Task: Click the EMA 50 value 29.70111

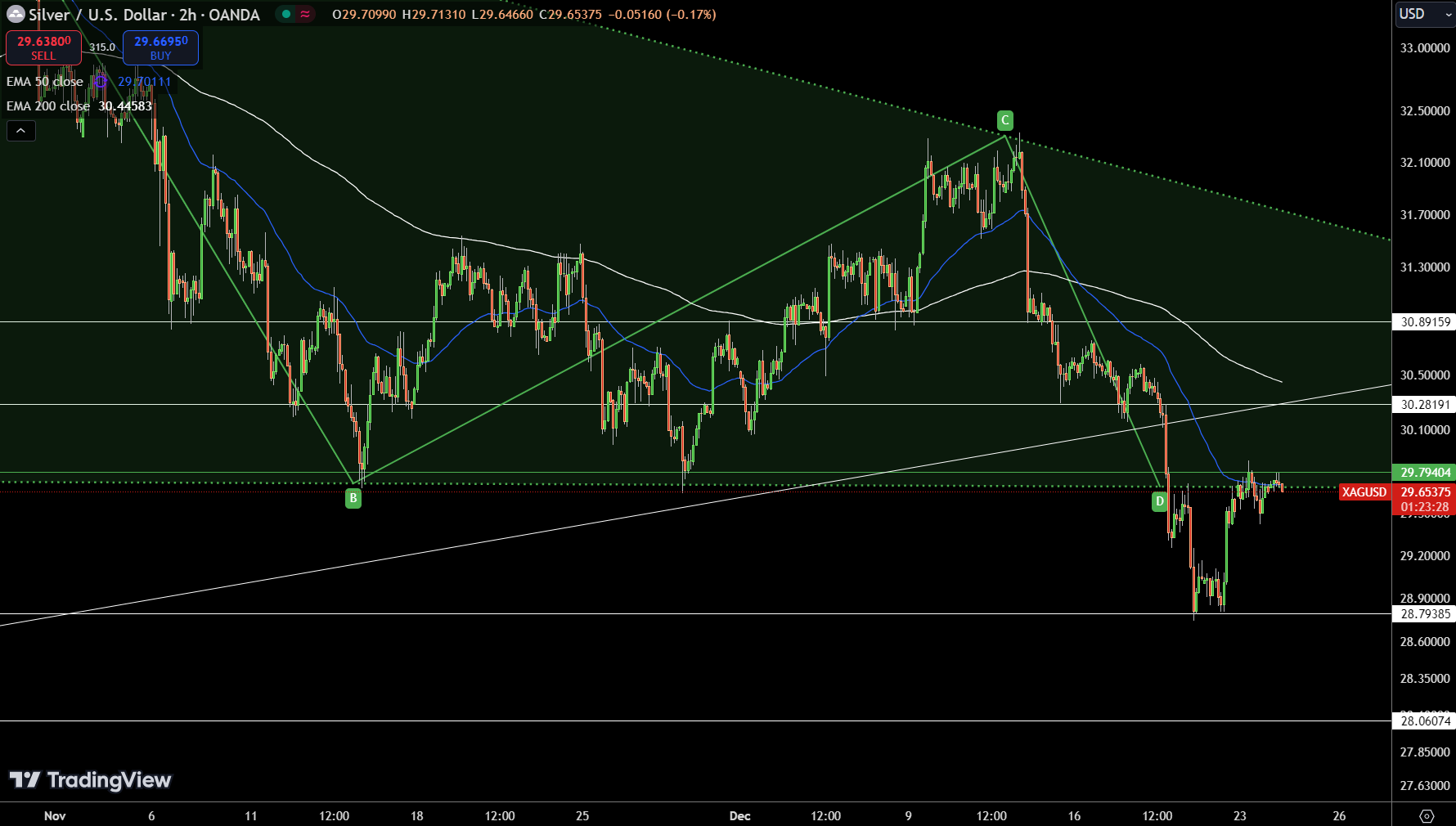Action: tap(145, 82)
